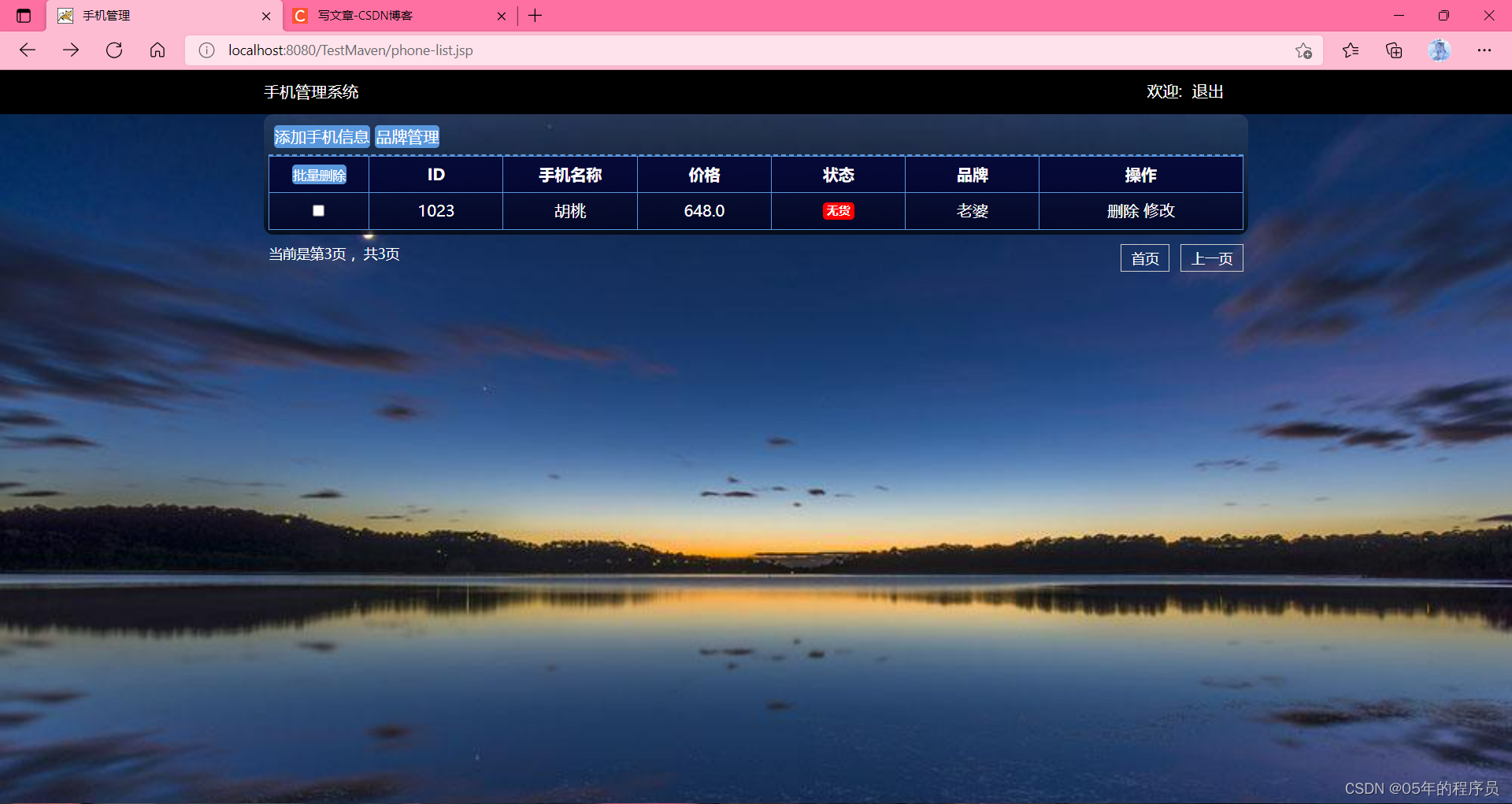
Task: Add the current page to favorites
Action: point(1303,50)
